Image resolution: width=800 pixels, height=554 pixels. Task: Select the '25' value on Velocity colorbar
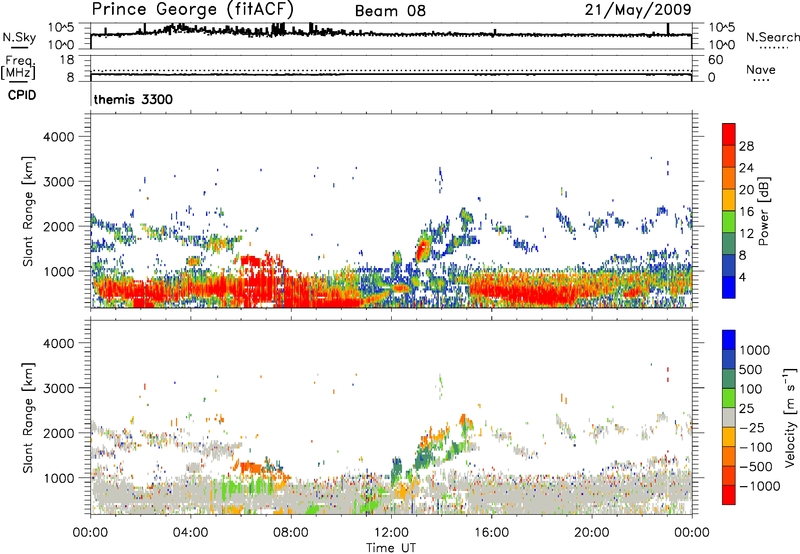pyautogui.click(x=747, y=409)
